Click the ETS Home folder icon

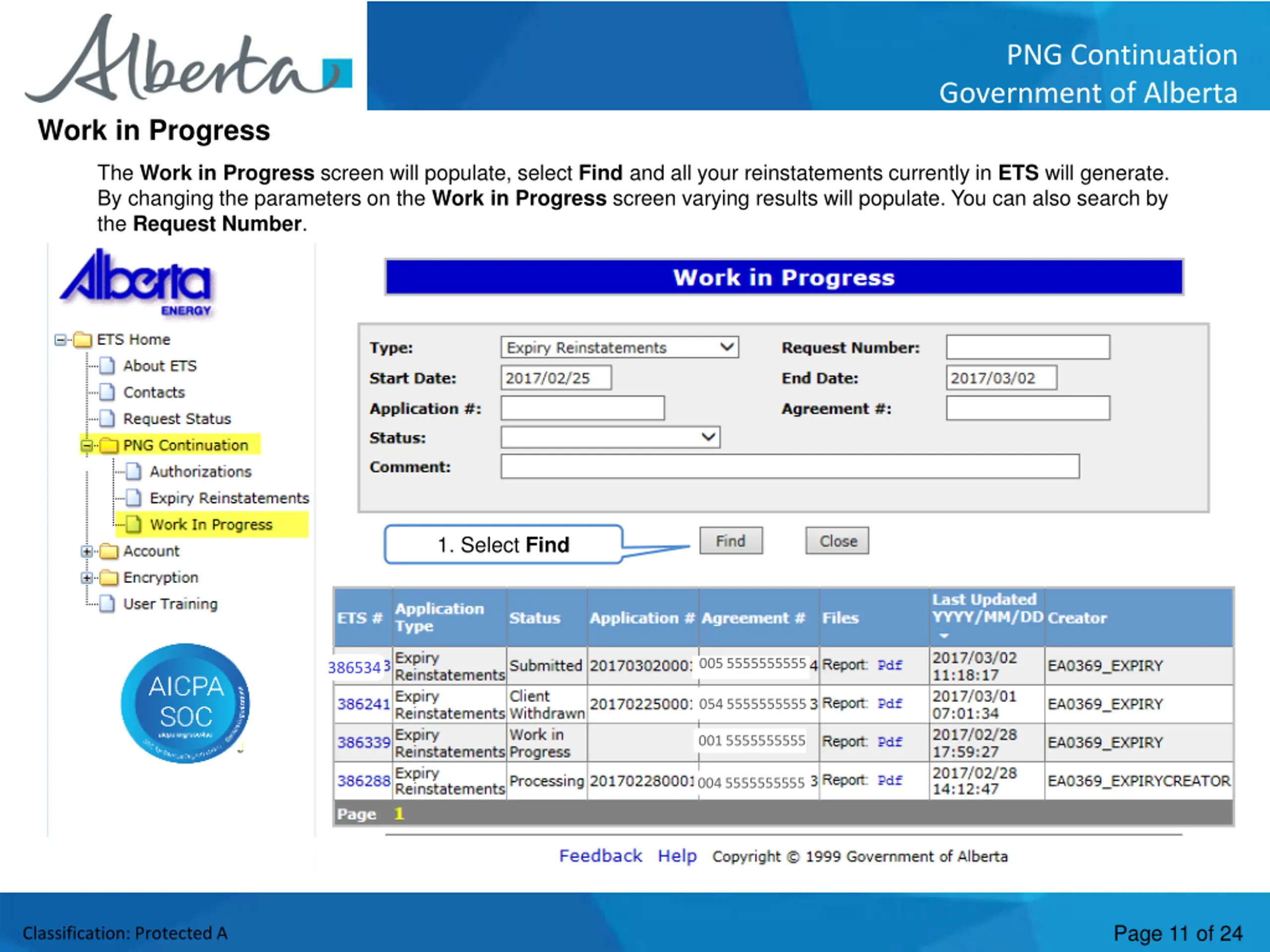click(x=83, y=340)
